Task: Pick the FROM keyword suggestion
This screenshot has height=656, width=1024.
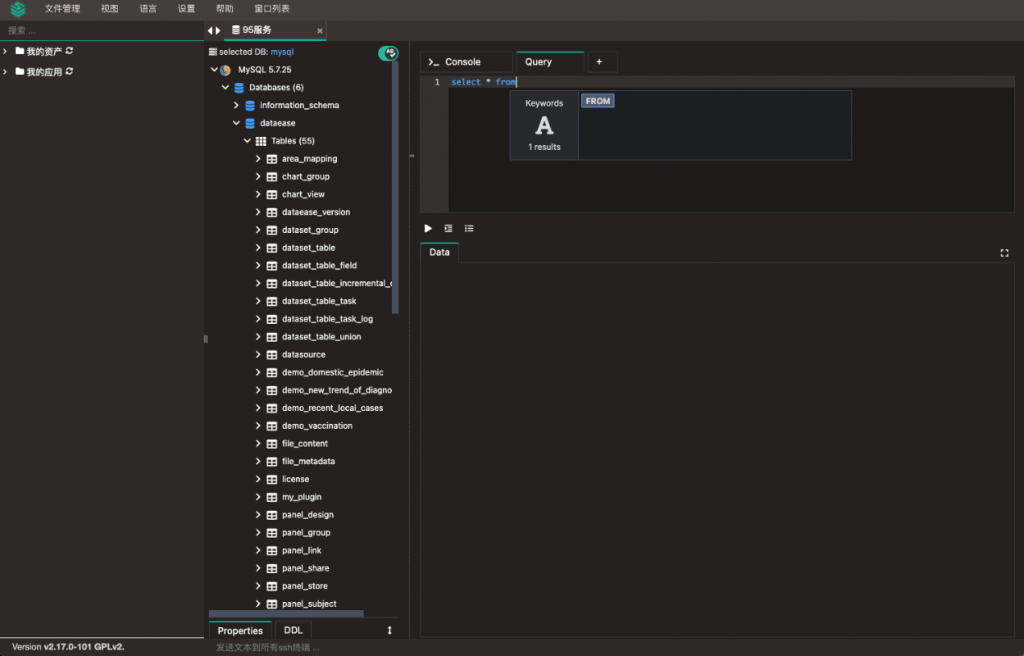Action: [x=598, y=101]
